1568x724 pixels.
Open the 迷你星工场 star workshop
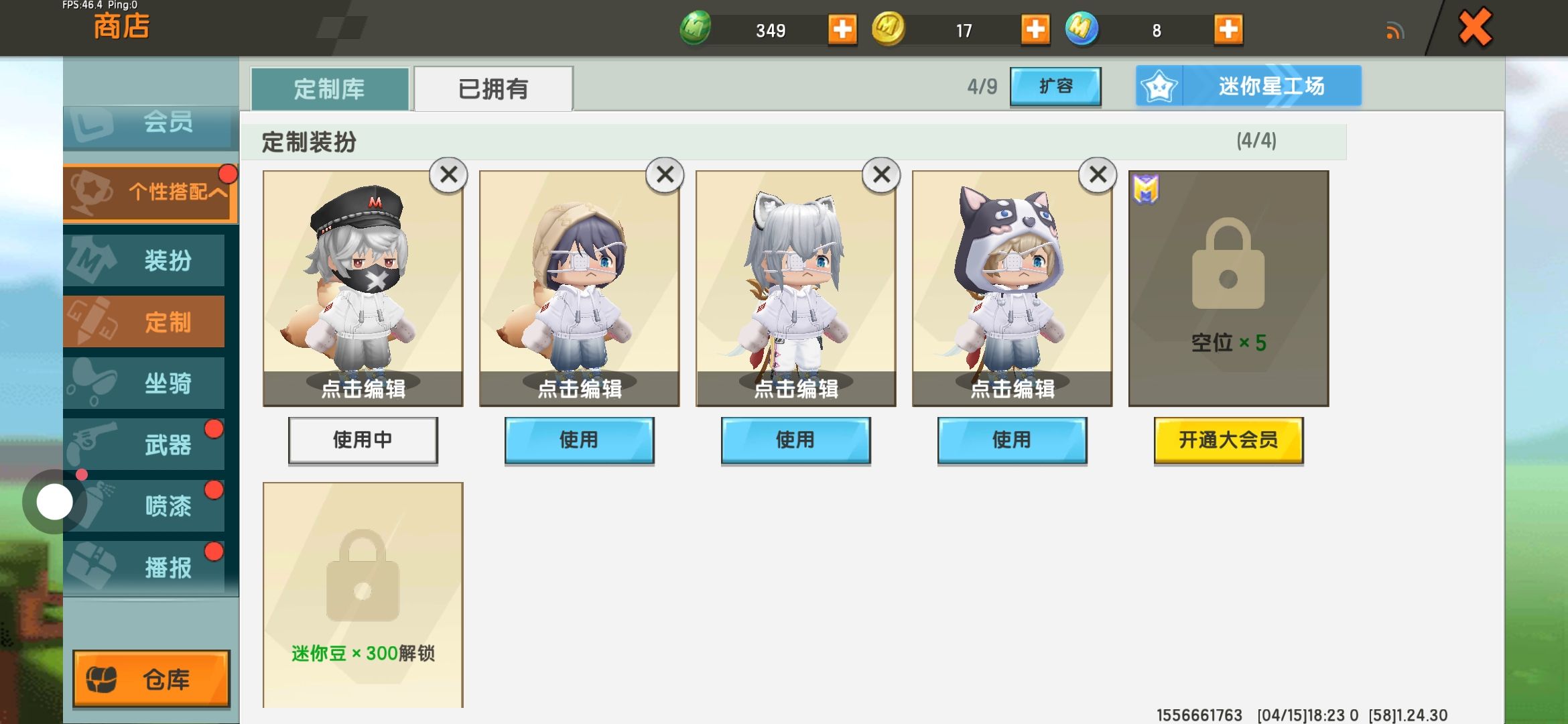click(x=1248, y=86)
